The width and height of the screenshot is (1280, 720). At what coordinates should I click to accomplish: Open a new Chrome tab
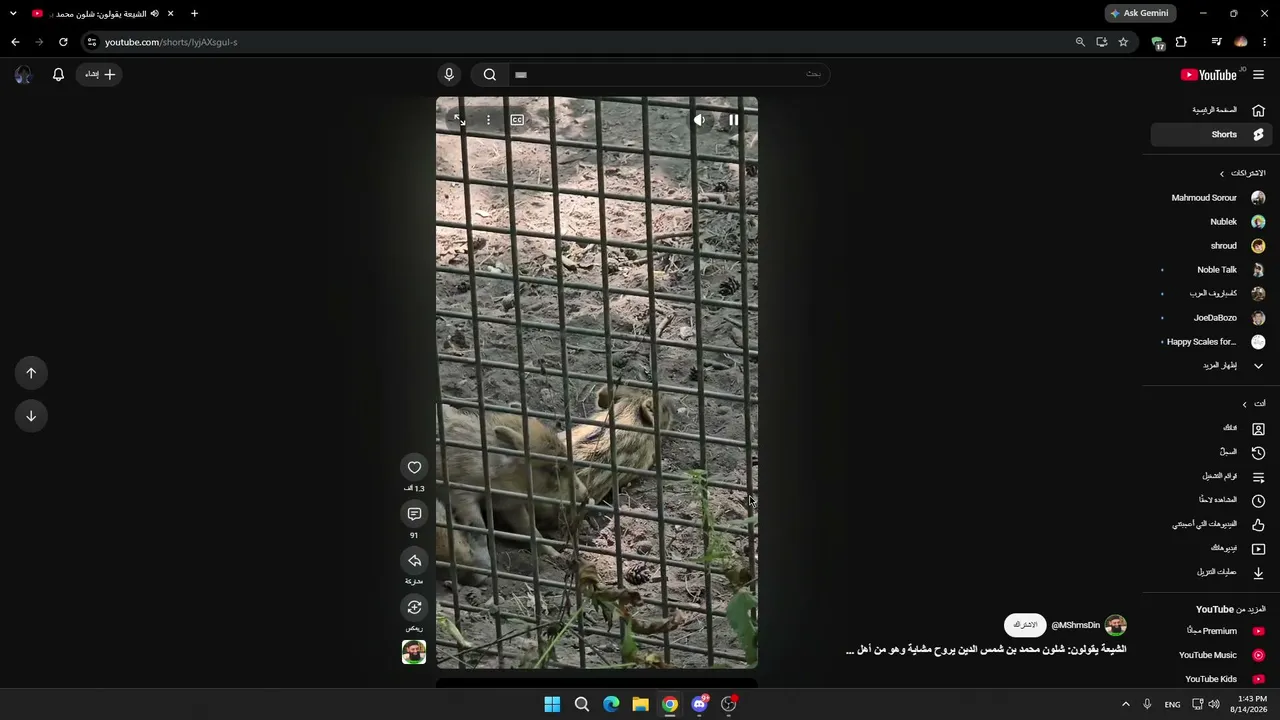point(194,13)
